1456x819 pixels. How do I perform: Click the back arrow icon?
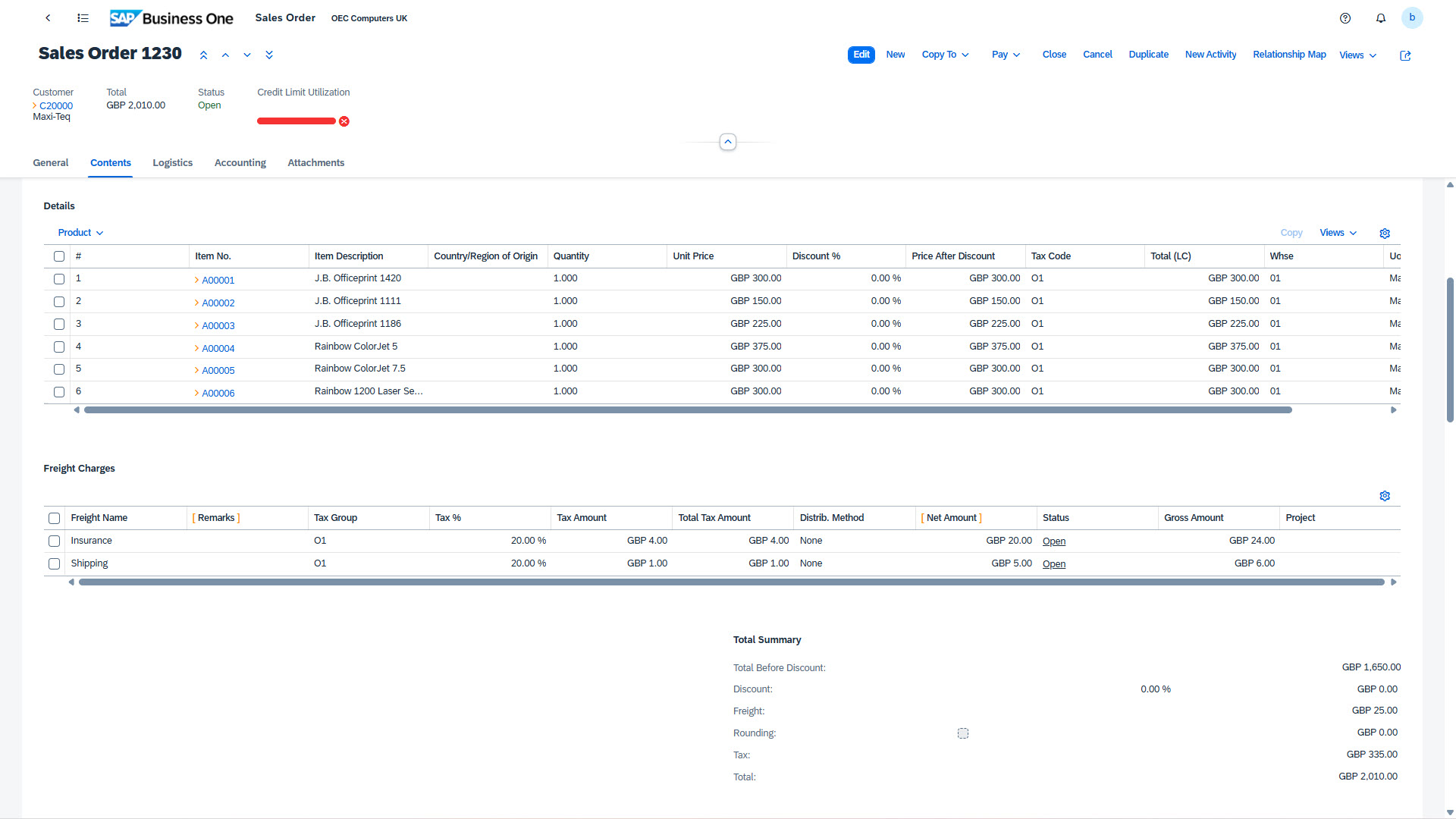point(48,17)
